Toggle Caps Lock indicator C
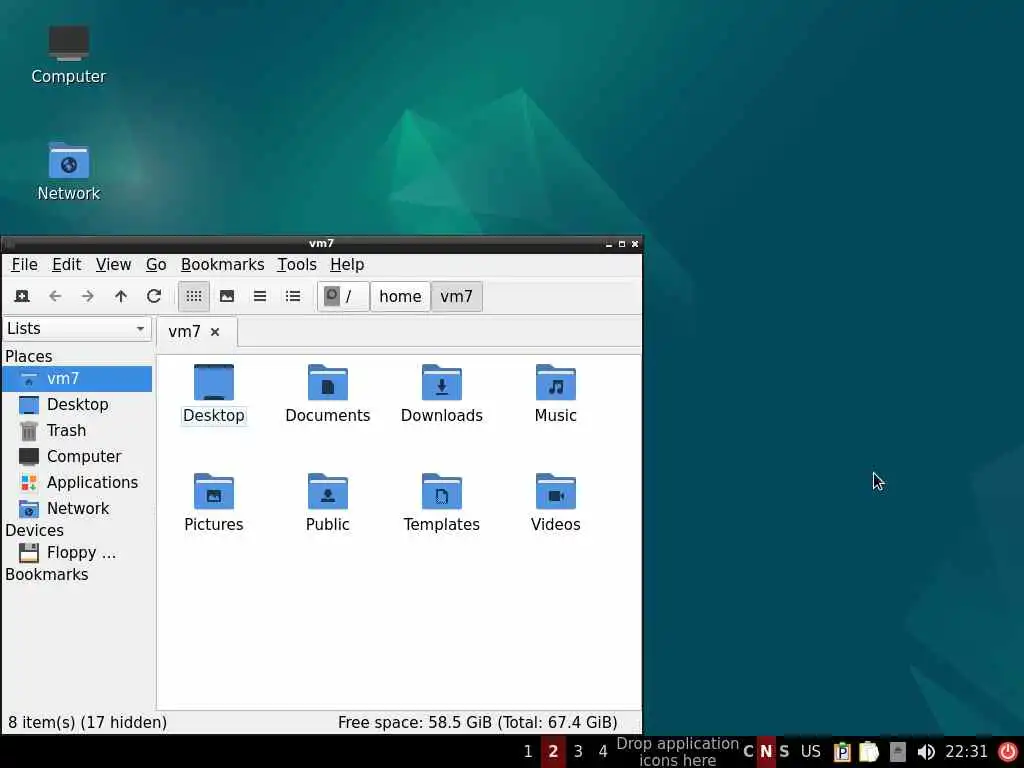The height and width of the screenshot is (768, 1024). point(748,752)
